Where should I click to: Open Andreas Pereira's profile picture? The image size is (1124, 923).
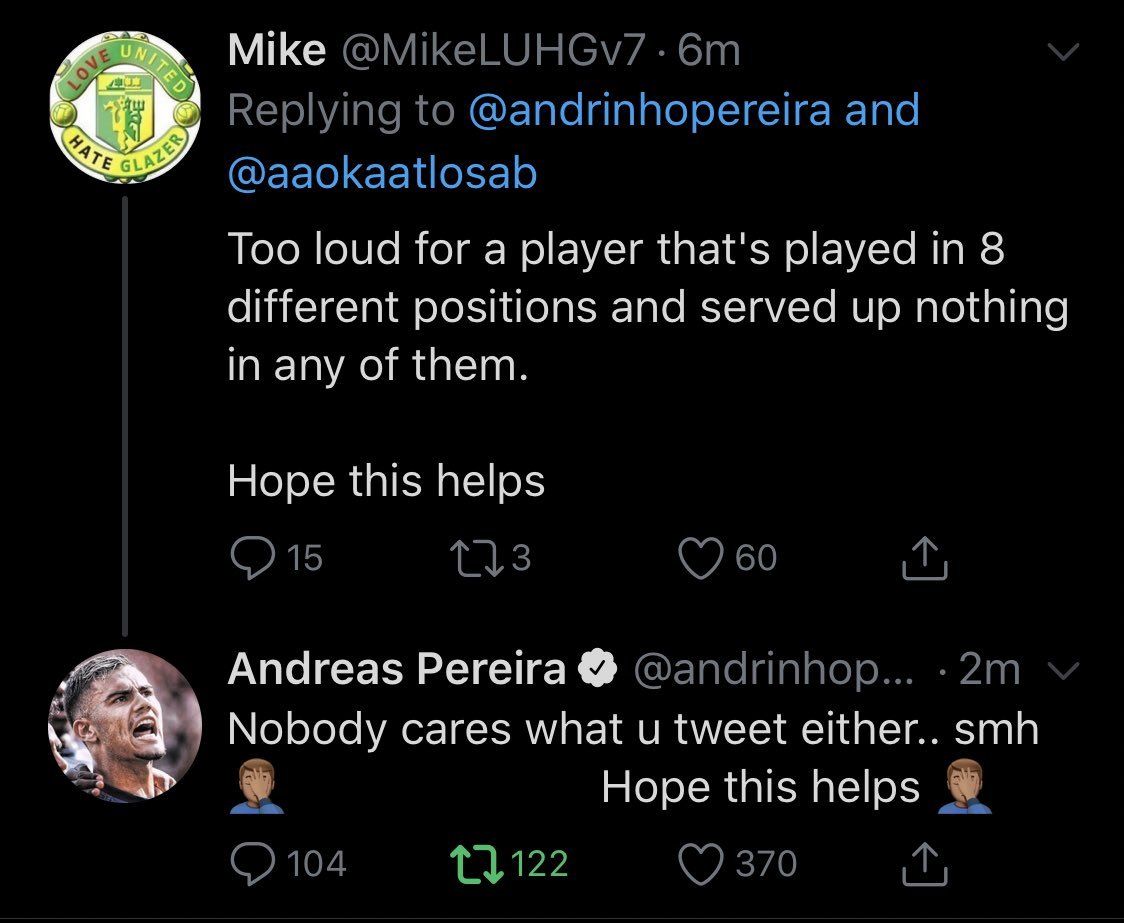point(123,725)
